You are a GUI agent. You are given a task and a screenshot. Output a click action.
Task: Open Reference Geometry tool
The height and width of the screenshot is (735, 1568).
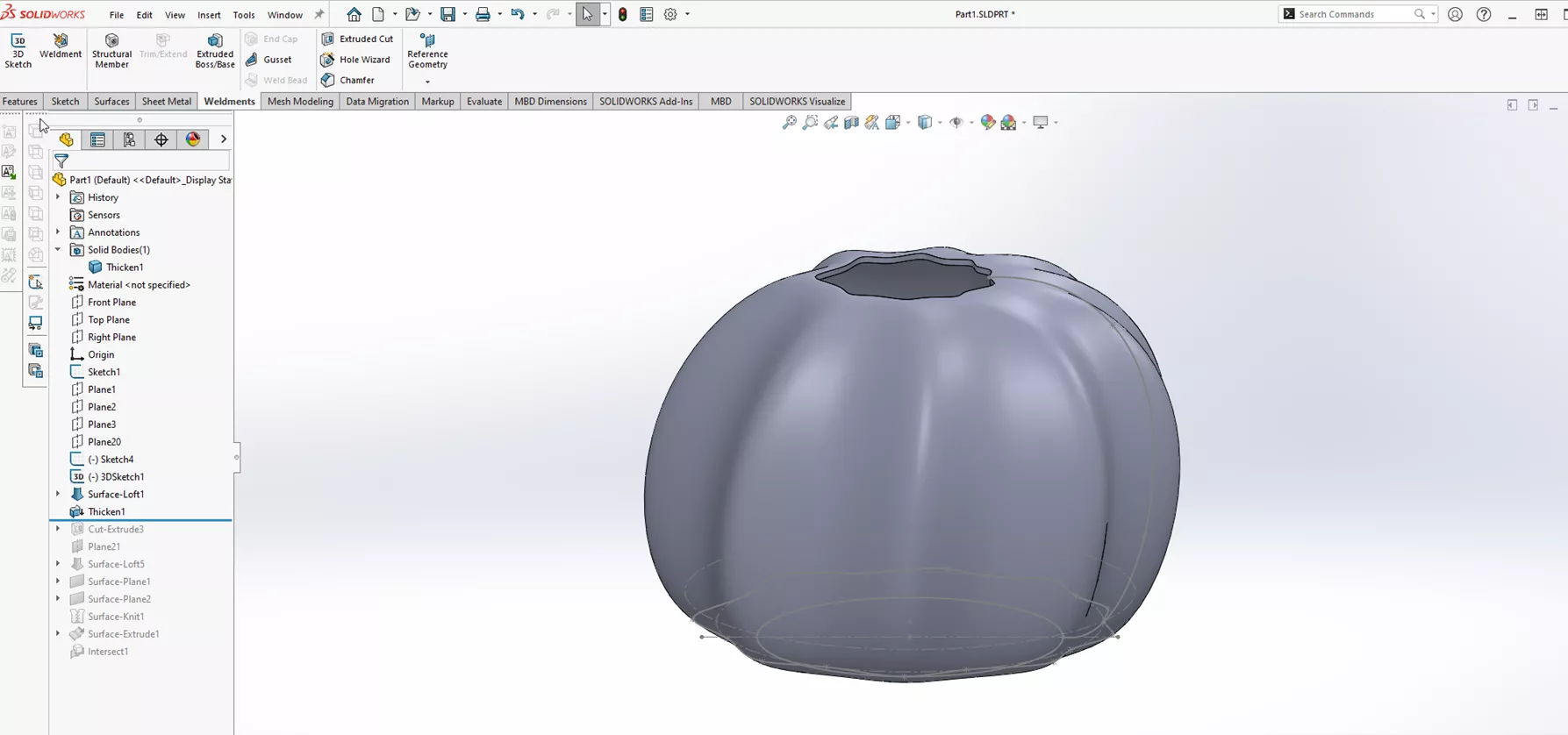(x=427, y=51)
